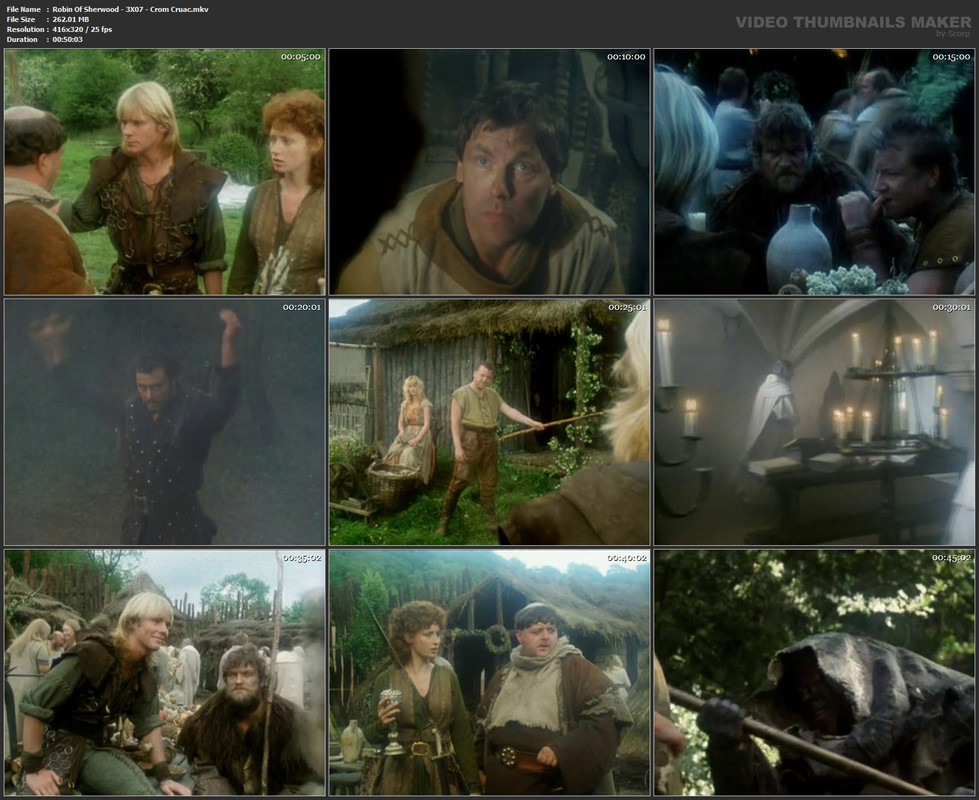
Task: Click the file size value 262.01 MB
Action: tap(71, 19)
